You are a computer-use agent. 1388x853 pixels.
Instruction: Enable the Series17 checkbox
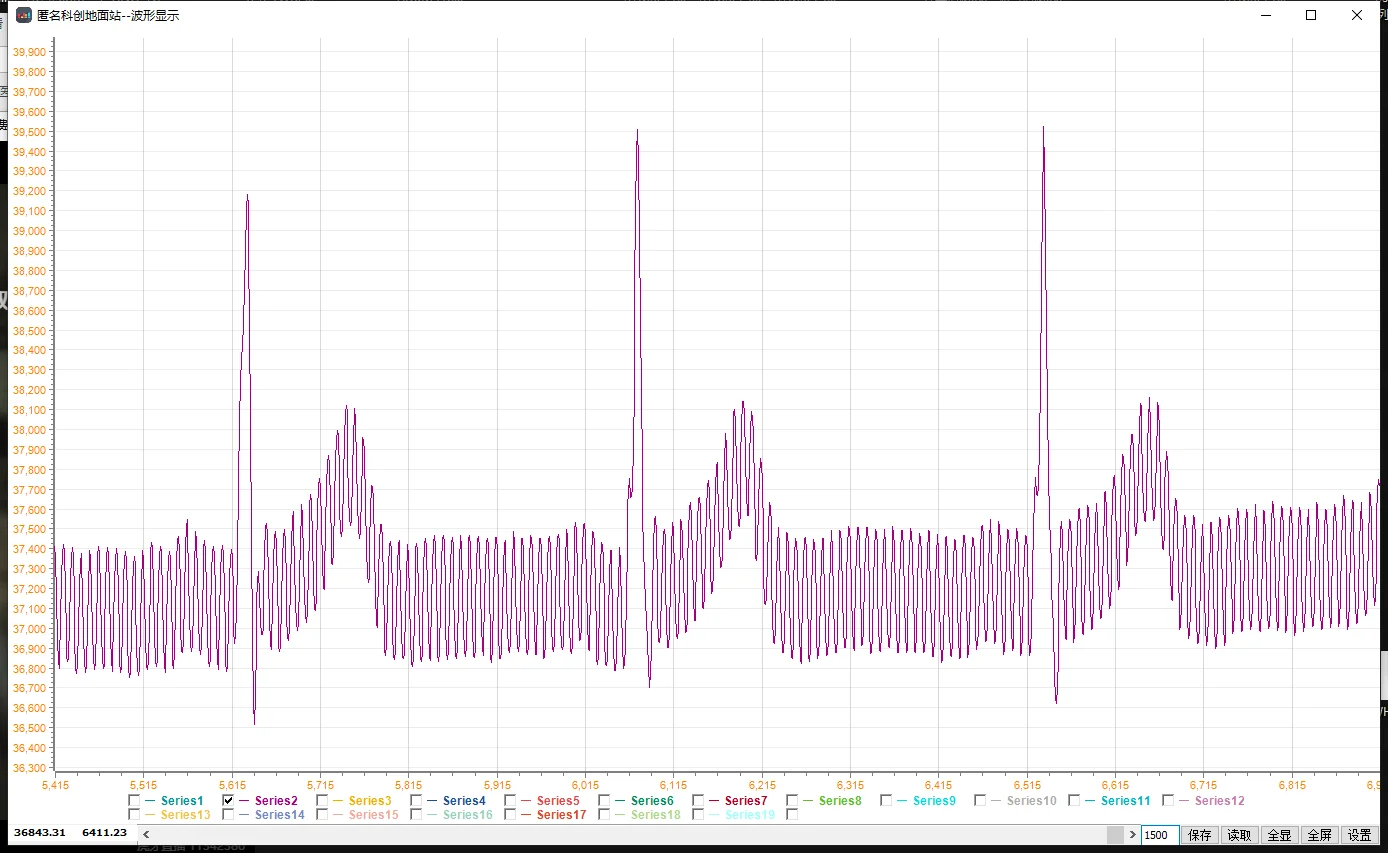(510, 814)
